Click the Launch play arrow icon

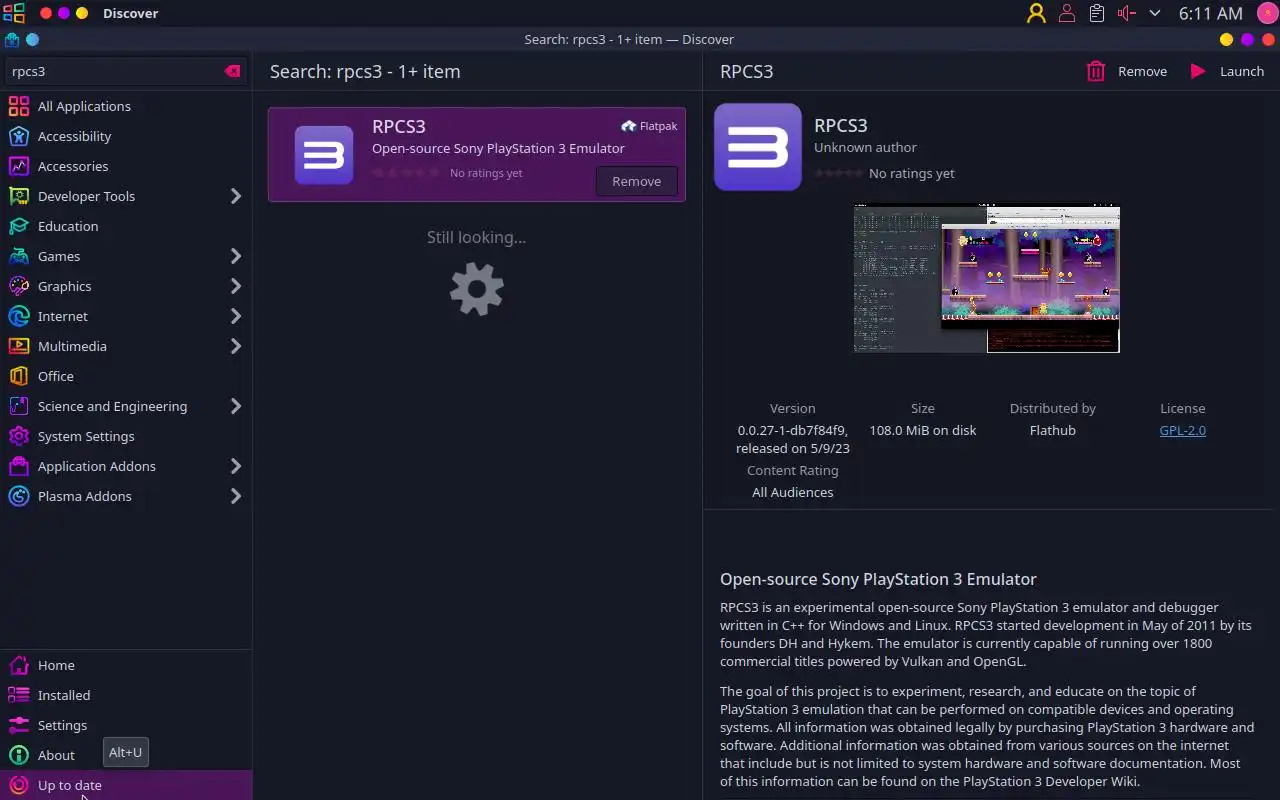[x=1198, y=71]
